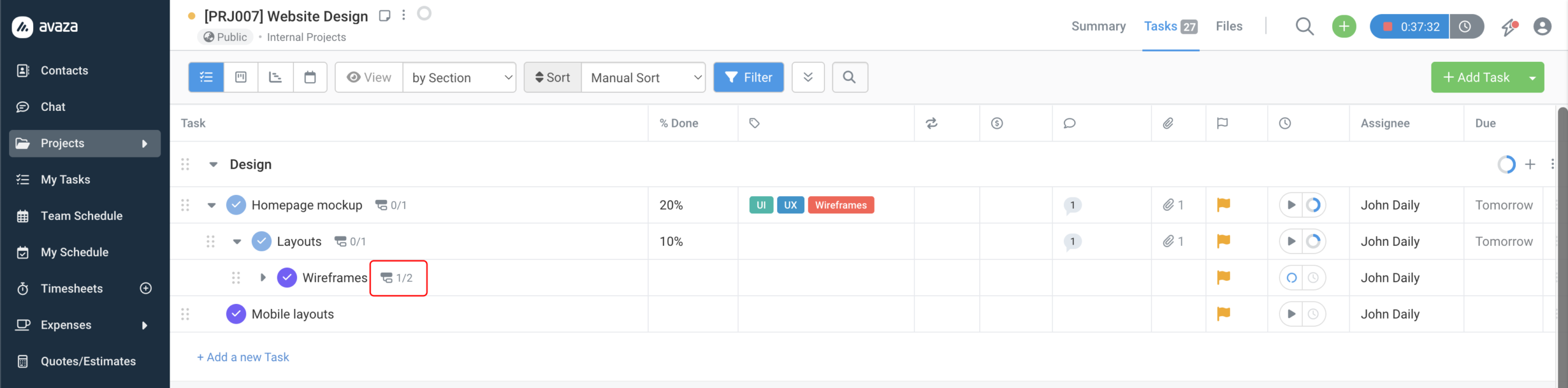Open the Gantt chart view icon
The height and width of the screenshot is (388, 1568).
click(x=276, y=77)
